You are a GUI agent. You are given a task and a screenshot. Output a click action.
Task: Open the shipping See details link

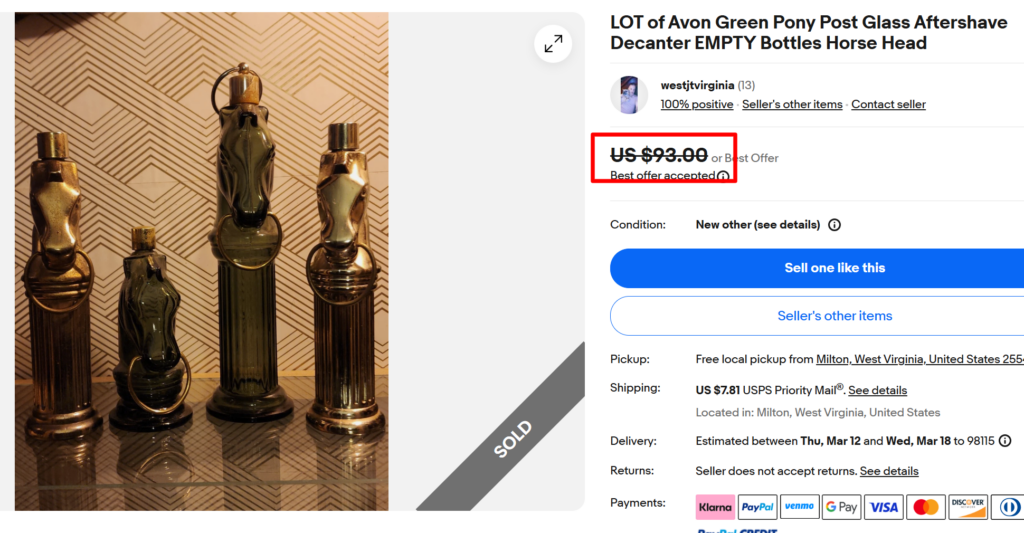tap(877, 390)
